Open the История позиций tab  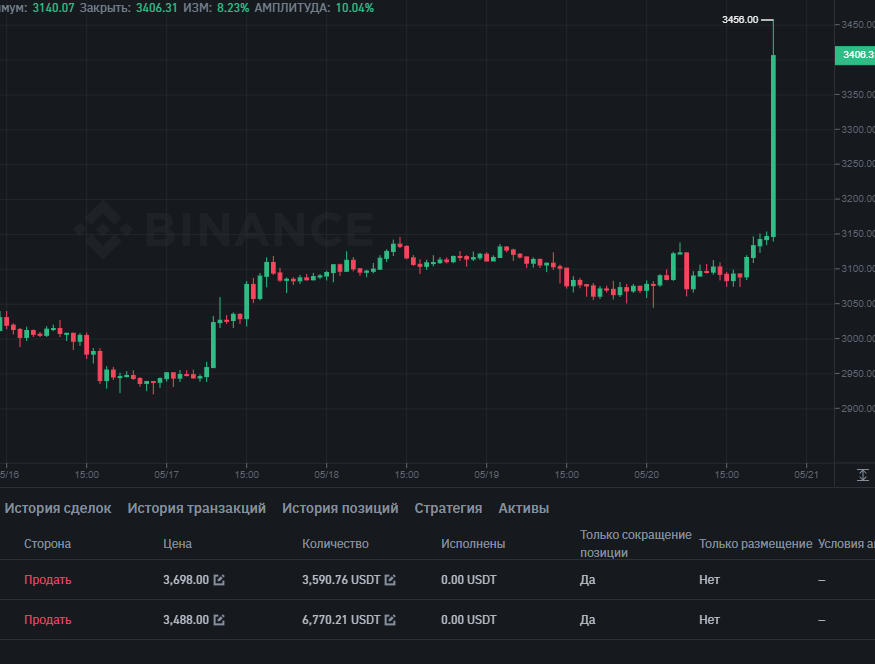click(x=340, y=508)
